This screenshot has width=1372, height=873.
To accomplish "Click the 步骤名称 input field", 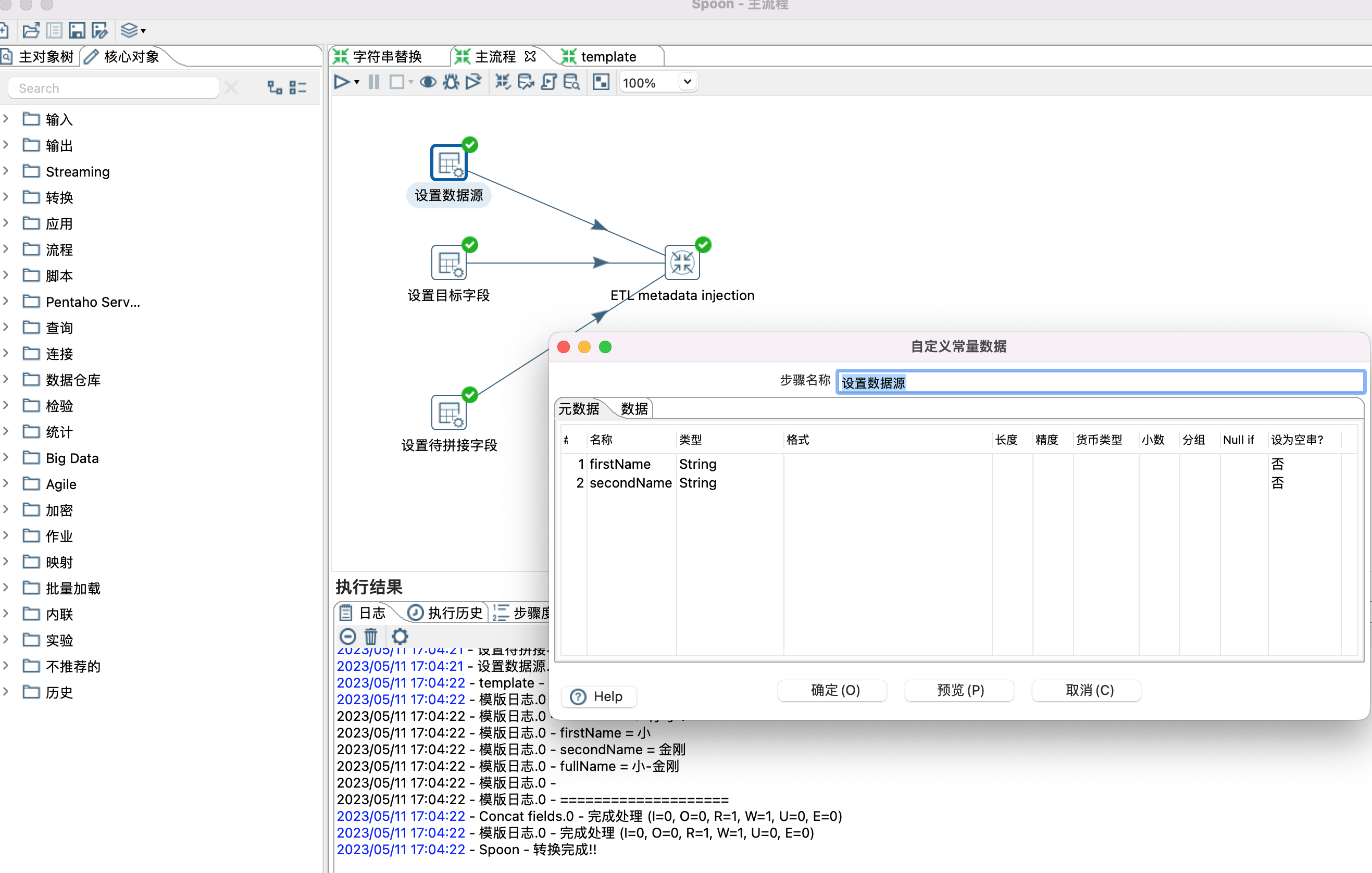I will pyautogui.click(x=1100, y=382).
